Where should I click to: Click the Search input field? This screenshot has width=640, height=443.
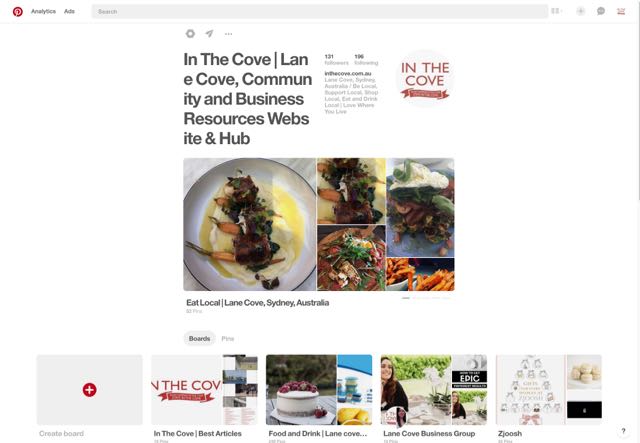[320, 11]
